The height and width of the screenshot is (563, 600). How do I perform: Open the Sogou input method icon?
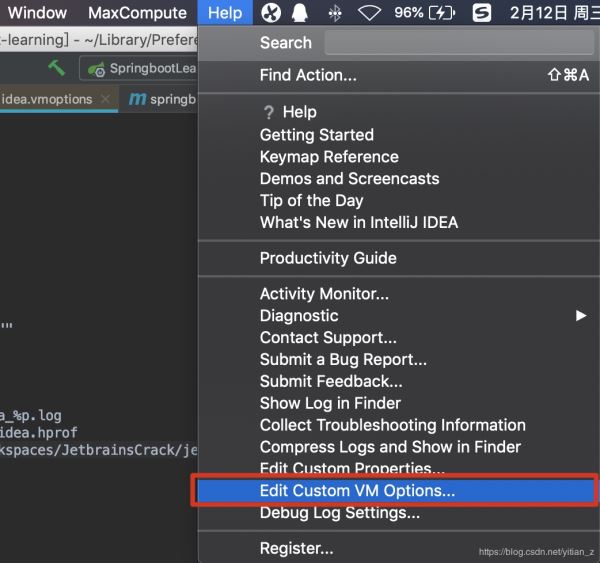tap(482, 13)
